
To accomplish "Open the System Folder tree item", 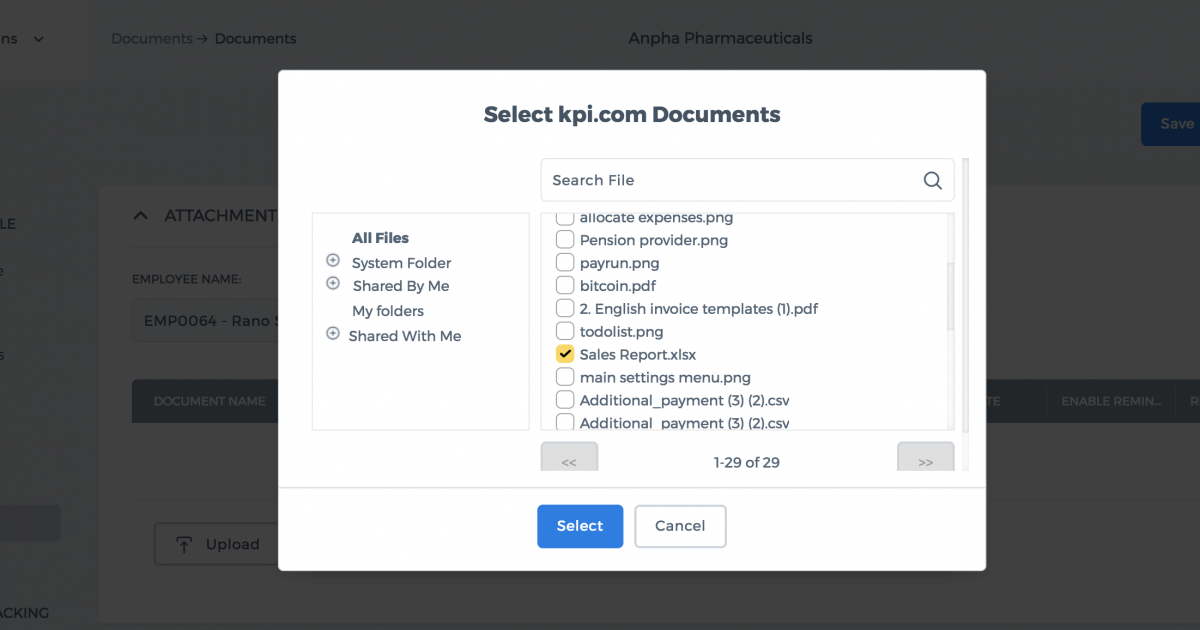I will [x=401, y=263].
